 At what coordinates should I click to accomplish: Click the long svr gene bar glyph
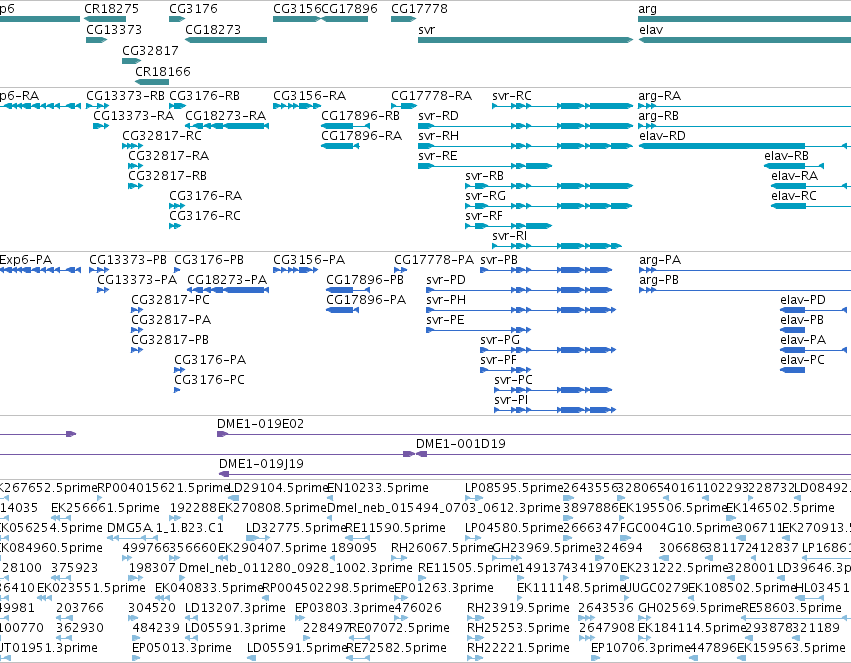pos(525,40)
